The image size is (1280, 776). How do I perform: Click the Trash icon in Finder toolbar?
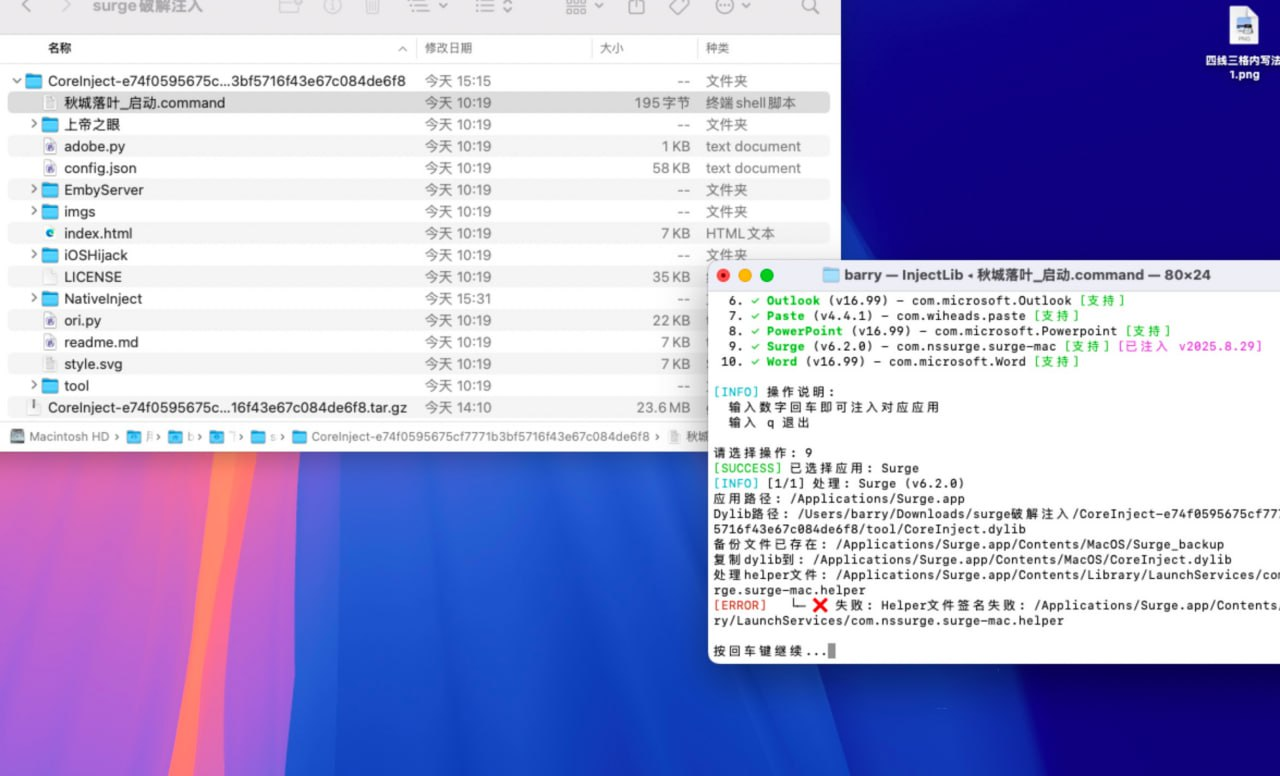(x=371, y=7)
